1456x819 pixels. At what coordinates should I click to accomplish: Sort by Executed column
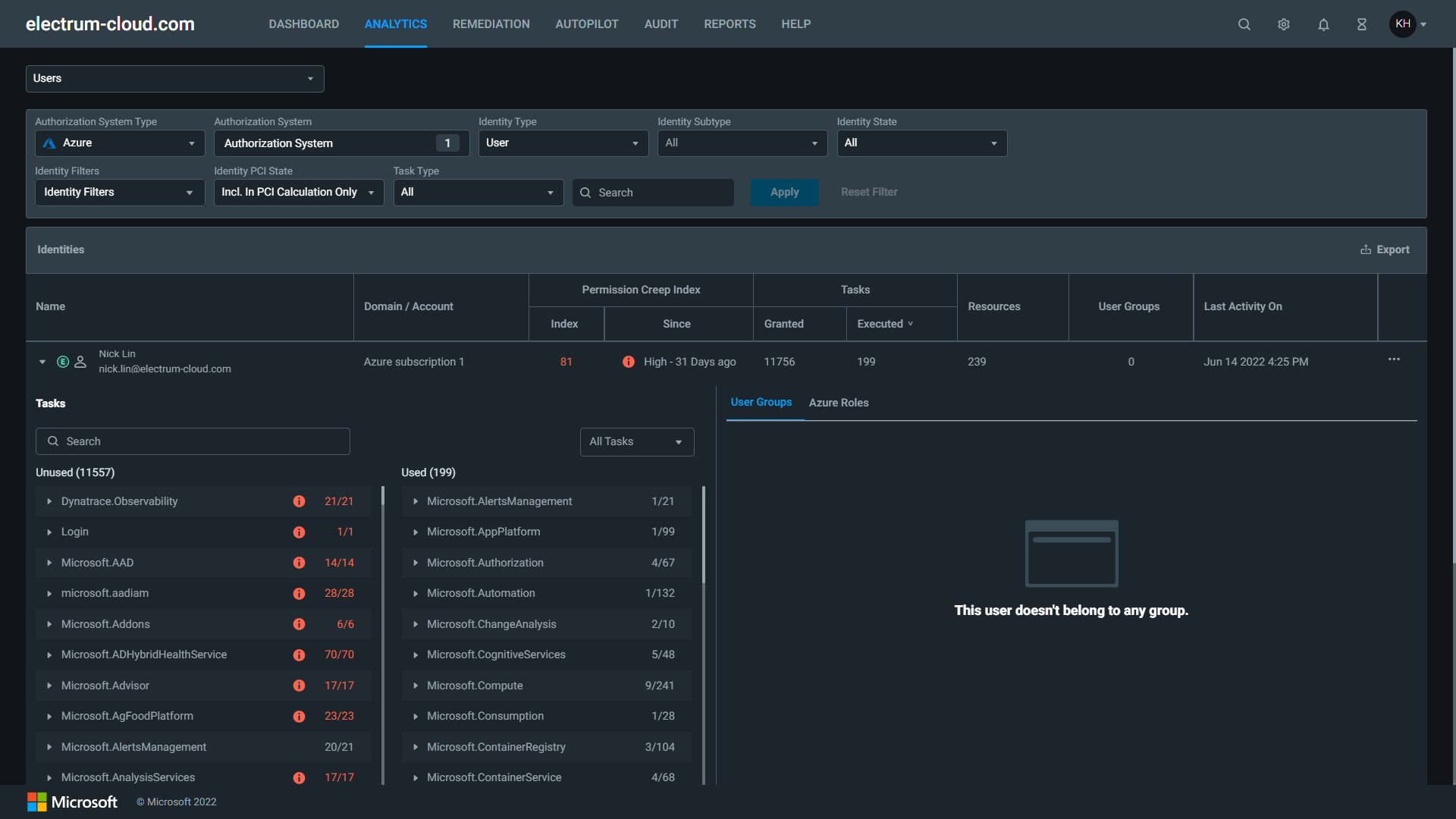[x=885, y=324]
